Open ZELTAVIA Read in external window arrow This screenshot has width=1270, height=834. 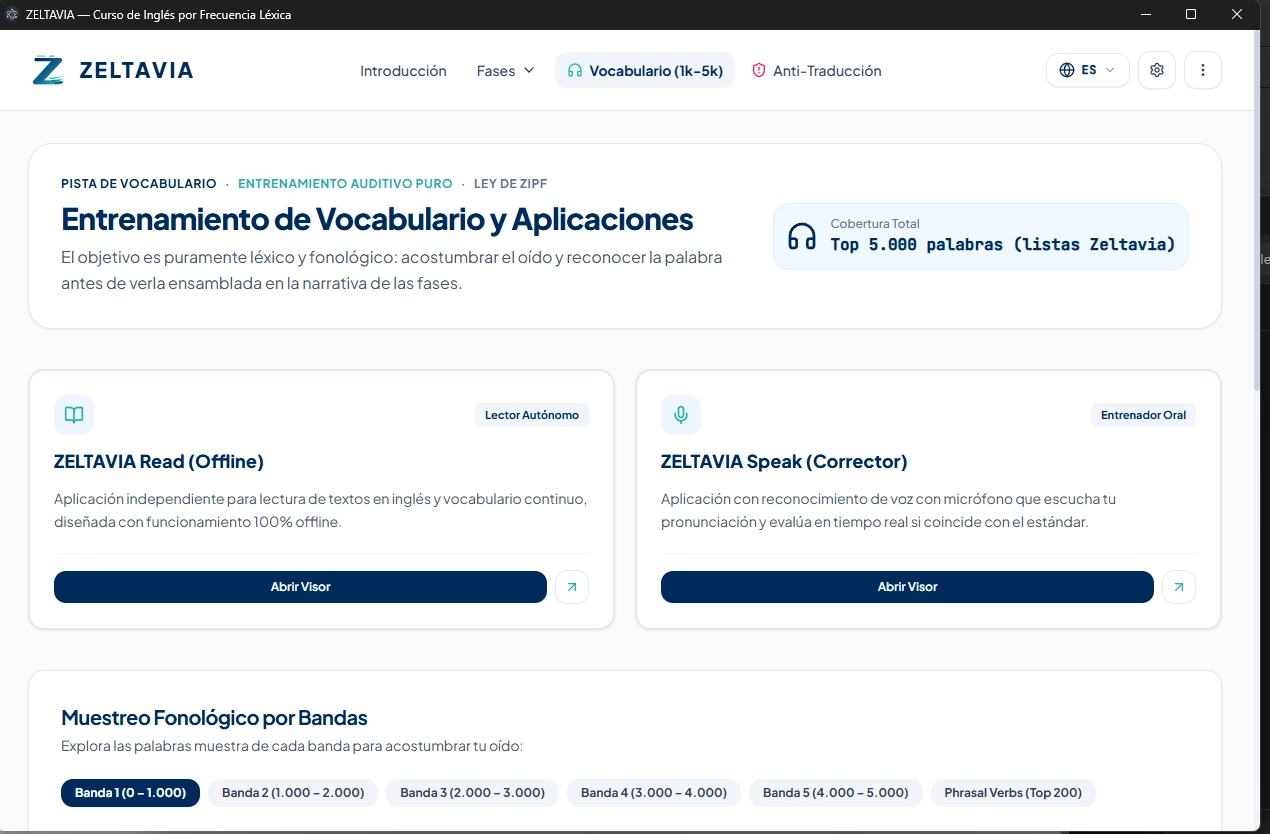point(572,587)
